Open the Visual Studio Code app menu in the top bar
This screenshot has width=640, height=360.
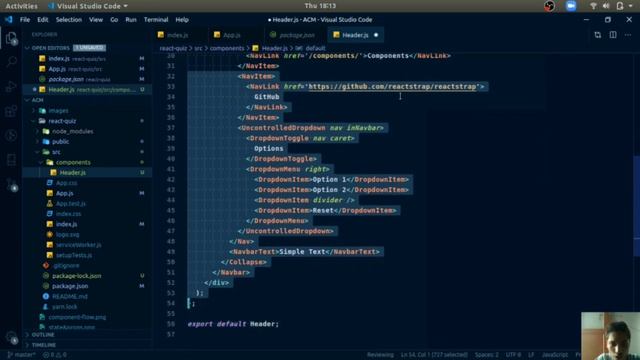tap(87, 6)
